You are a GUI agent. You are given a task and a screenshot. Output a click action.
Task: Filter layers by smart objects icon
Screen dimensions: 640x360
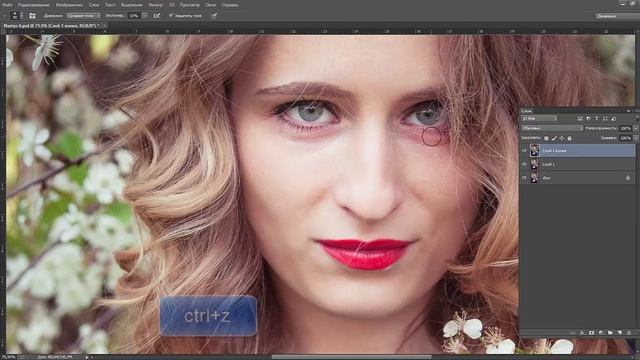[x=613, y=119]
